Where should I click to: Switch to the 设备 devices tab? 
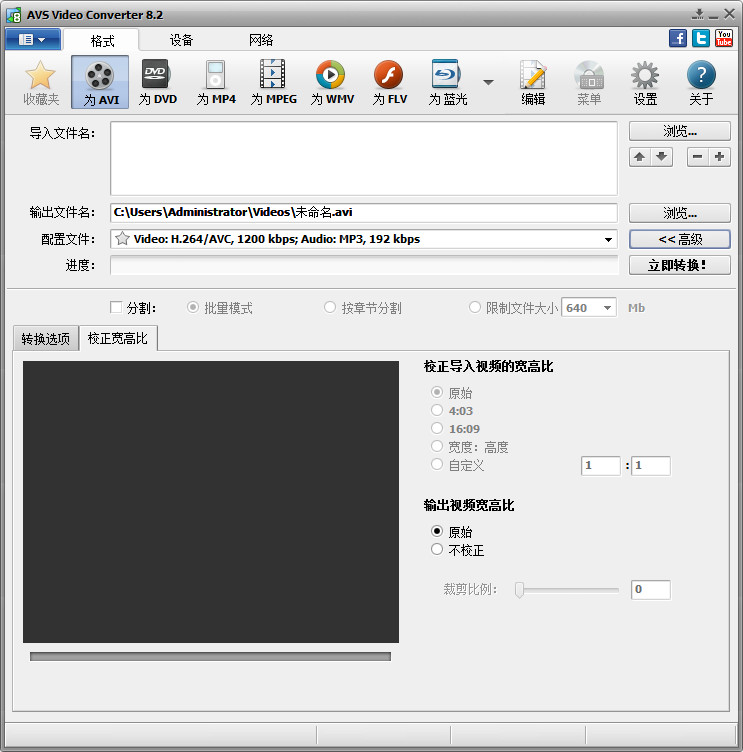click(x=181, y=40)
